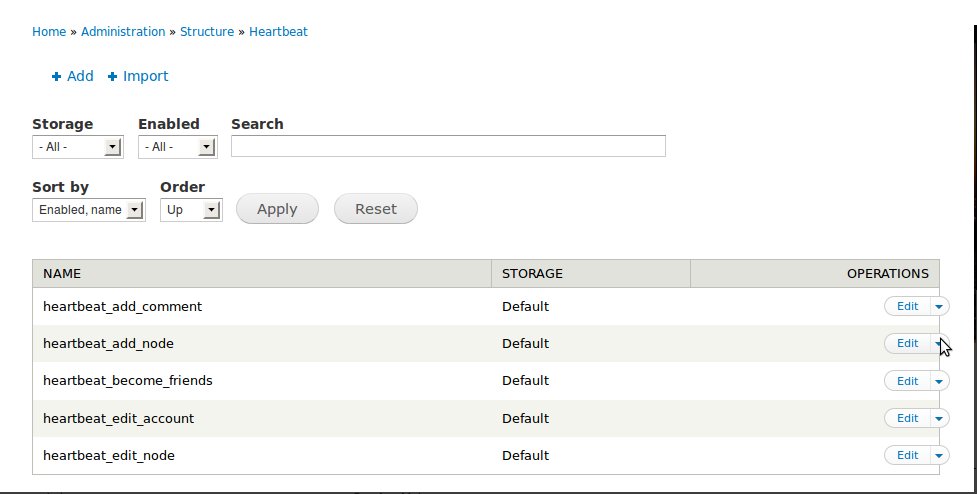Navigate to Structure breadcrumb link
The image size is (977, 494).
click(x=207, y=32)
